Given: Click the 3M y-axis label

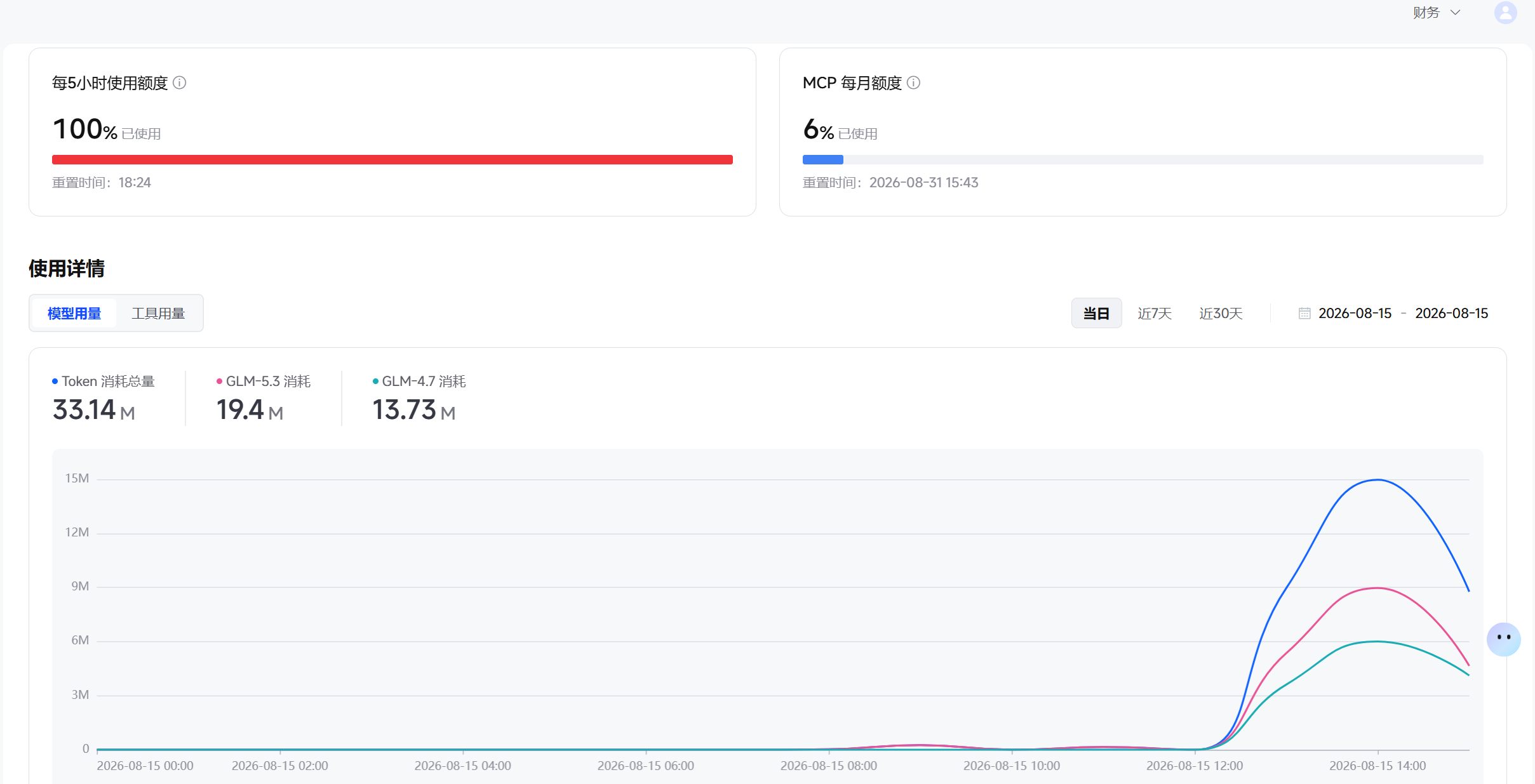Looking at the screenshot, I should point(80,694).
